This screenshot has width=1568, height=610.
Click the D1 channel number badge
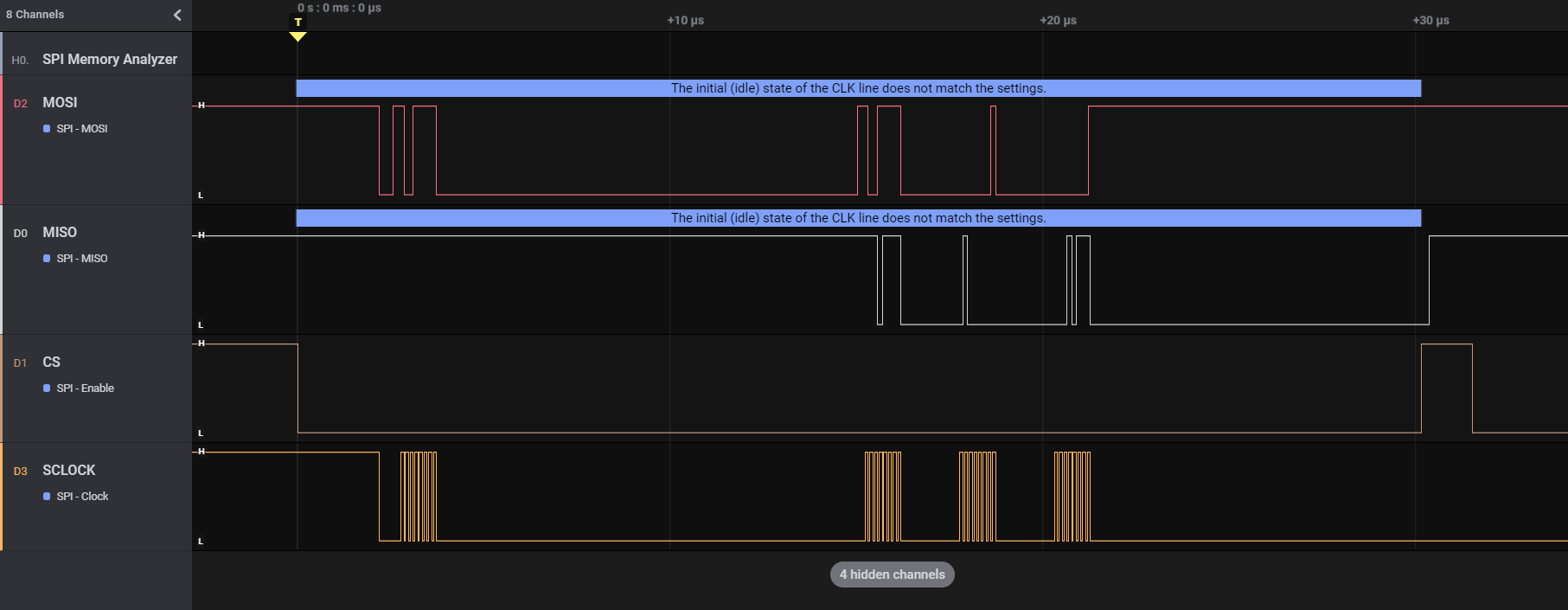click(21, 363)
